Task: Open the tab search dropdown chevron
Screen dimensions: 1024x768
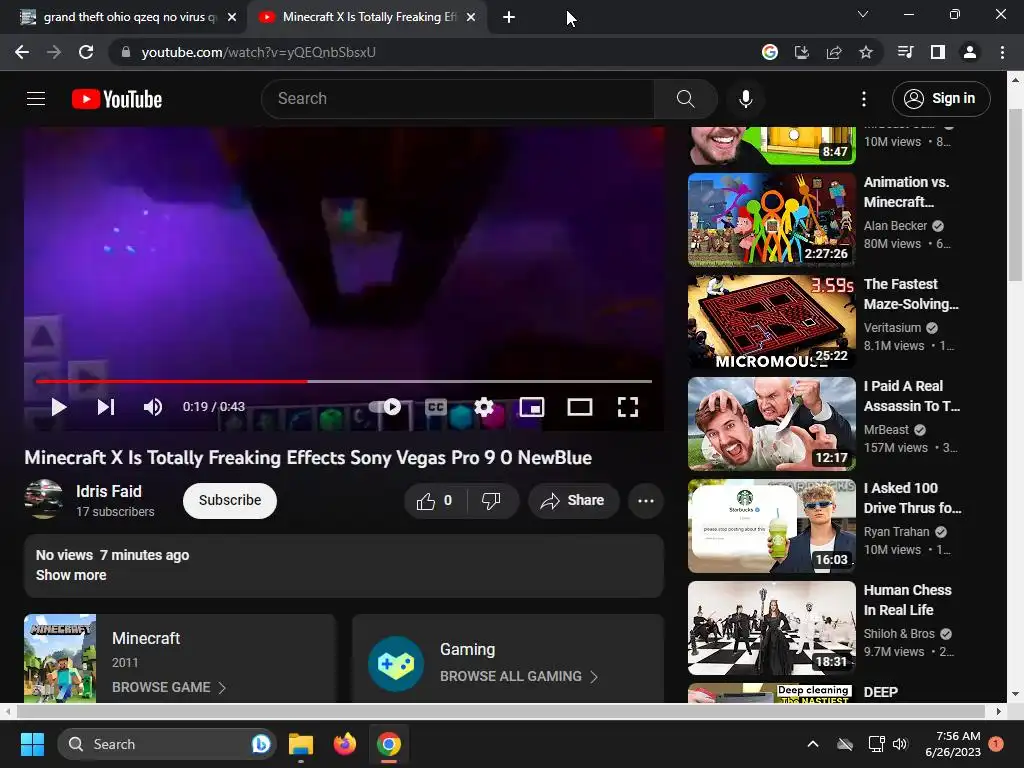Action: pyautogui.click(x=863, y=14)
